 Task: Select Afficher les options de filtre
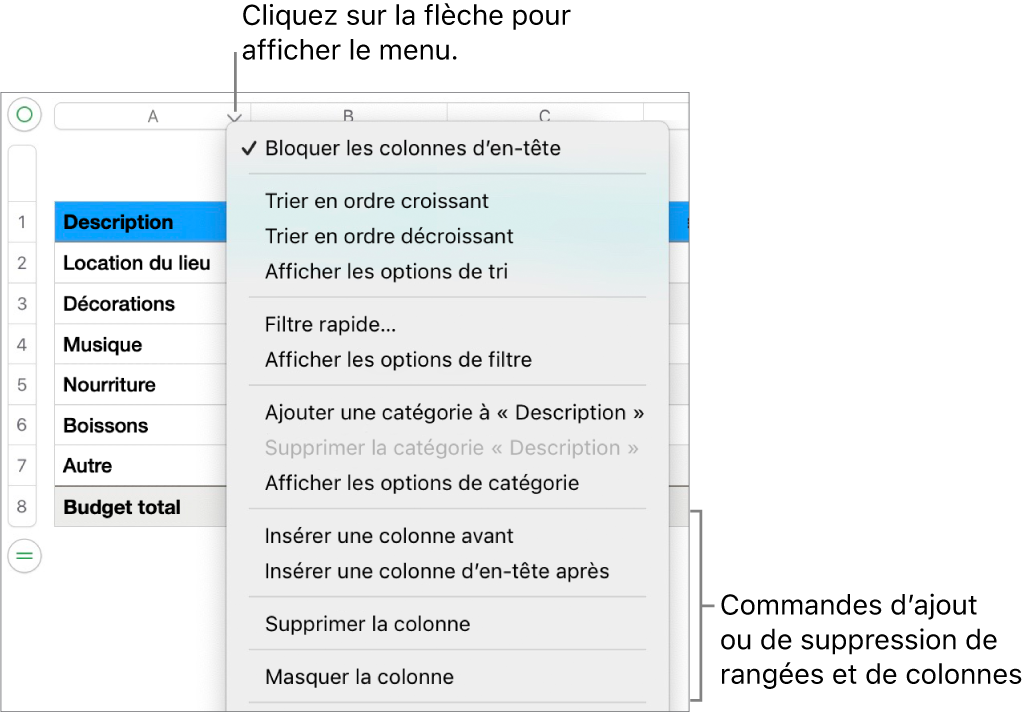tap(398, 360)
